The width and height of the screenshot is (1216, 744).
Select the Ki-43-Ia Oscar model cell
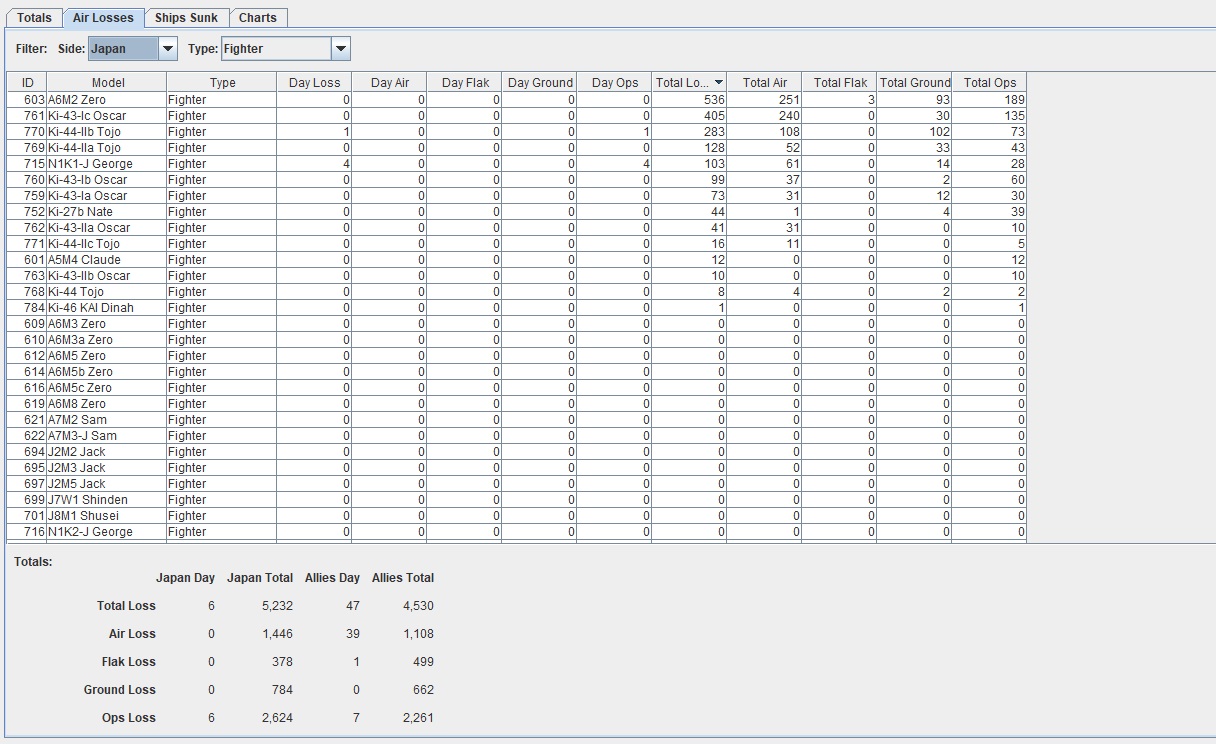[107, 196]
